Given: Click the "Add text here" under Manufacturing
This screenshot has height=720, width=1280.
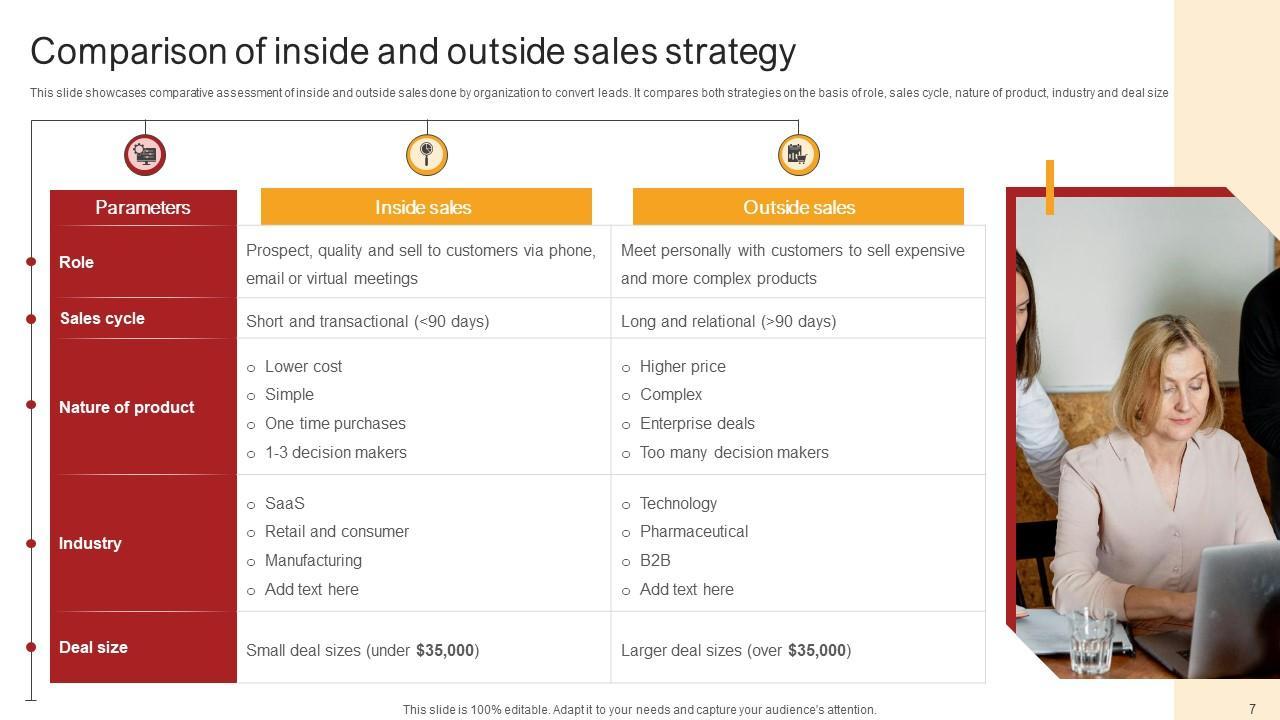Looking at the screenshot, I should pyautogui.click(x=312, y=590).
